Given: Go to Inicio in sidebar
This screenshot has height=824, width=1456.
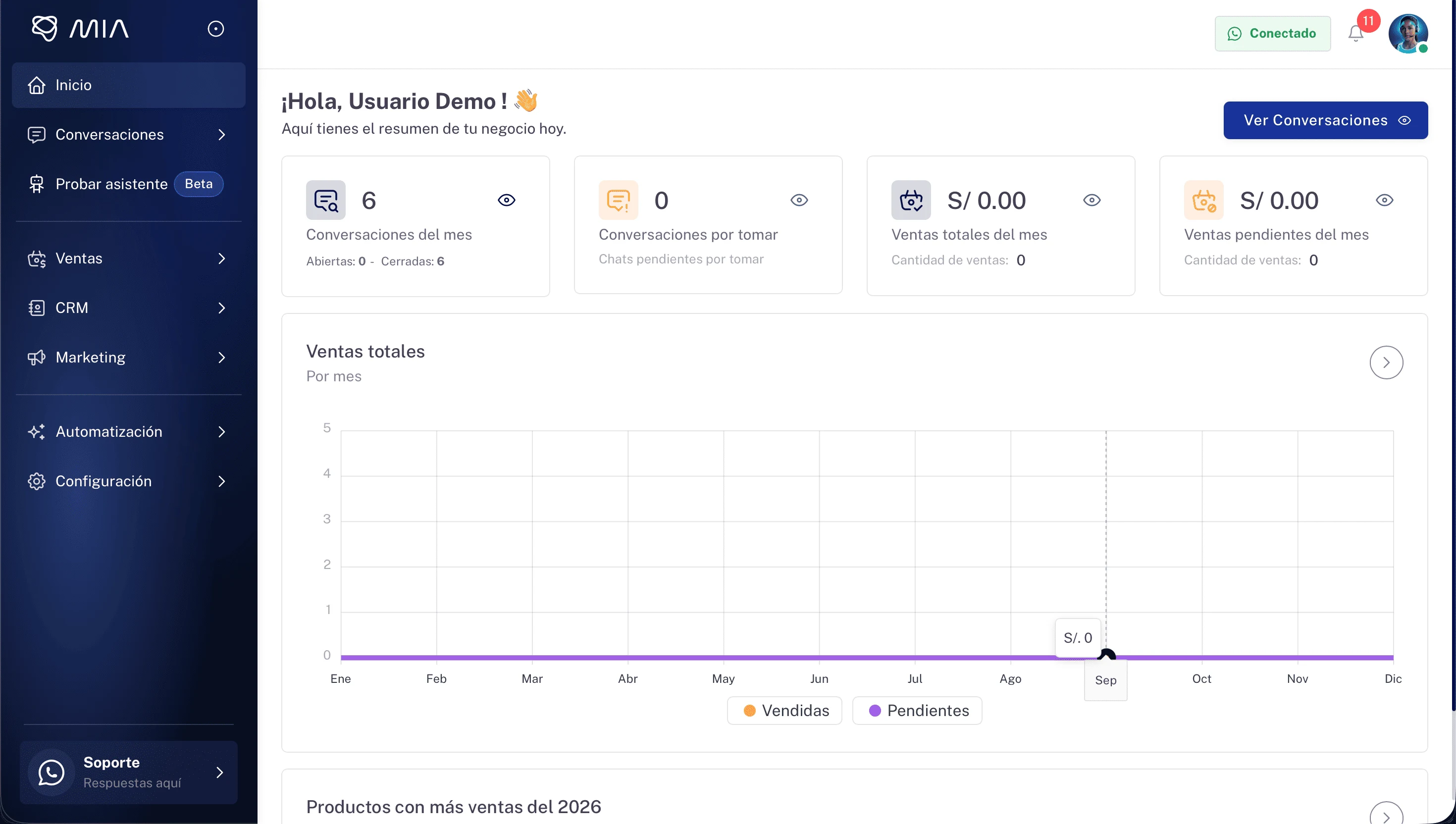Looking at the screenshot, I should click(x=128, y=85).
